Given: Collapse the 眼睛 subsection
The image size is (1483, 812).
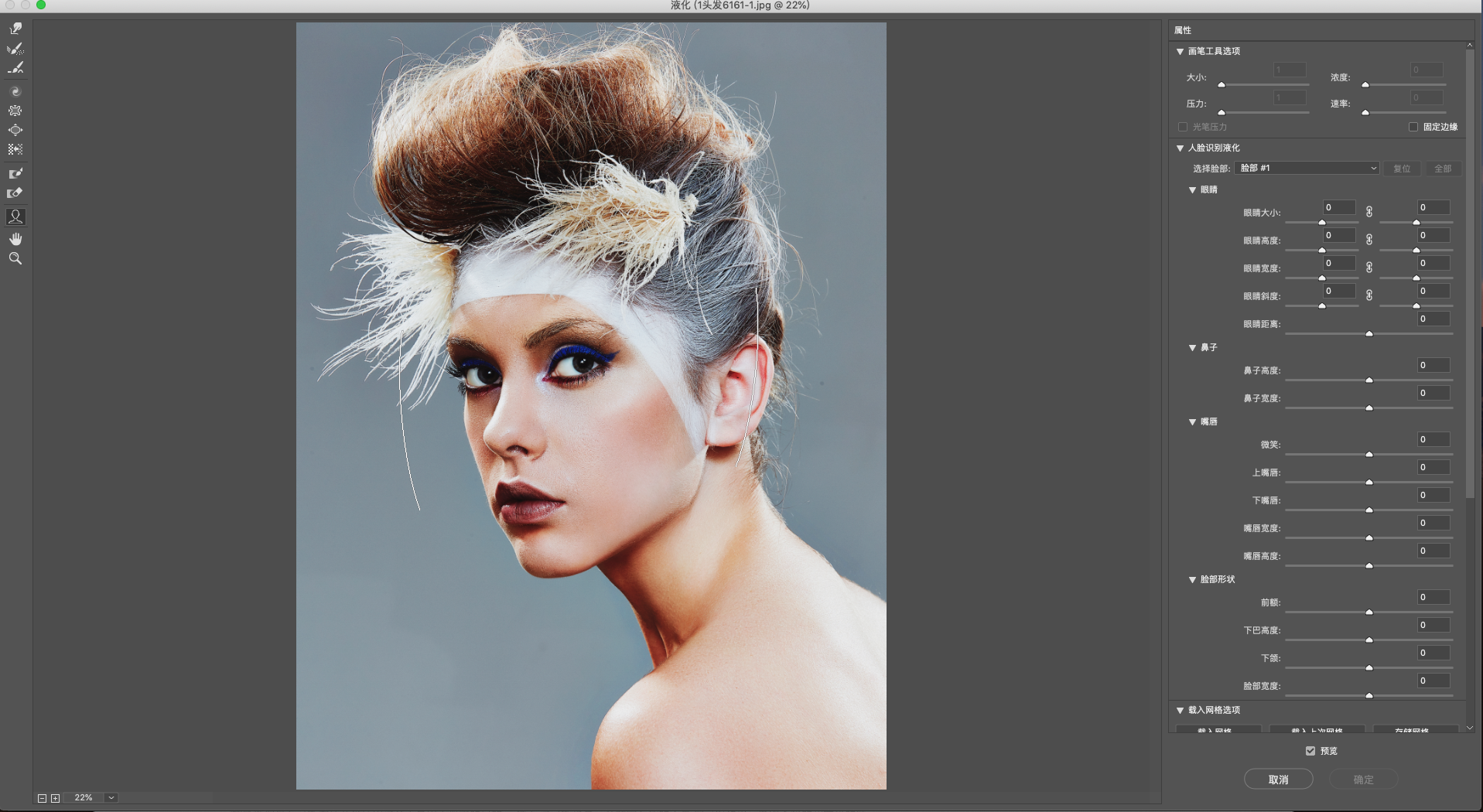Looking at the screenshot, I should [x=1193, y=189].
